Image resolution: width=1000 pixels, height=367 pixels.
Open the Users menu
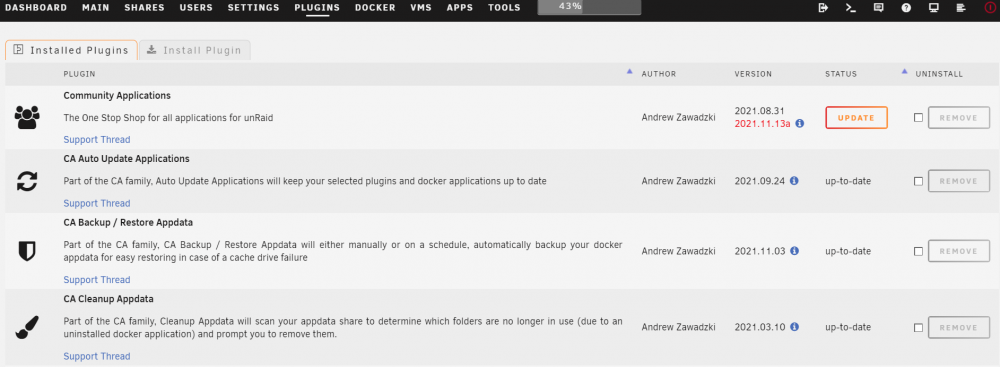tap(196, 8)
